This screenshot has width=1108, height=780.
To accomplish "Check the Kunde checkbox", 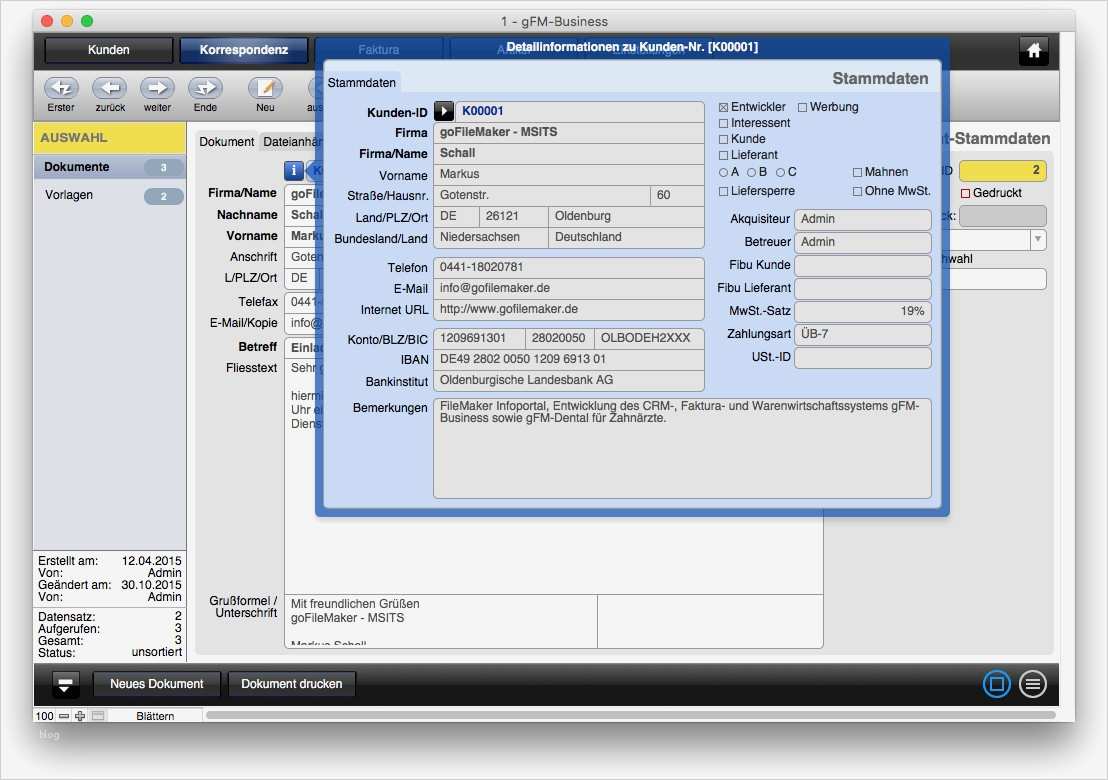I will 724,140.
